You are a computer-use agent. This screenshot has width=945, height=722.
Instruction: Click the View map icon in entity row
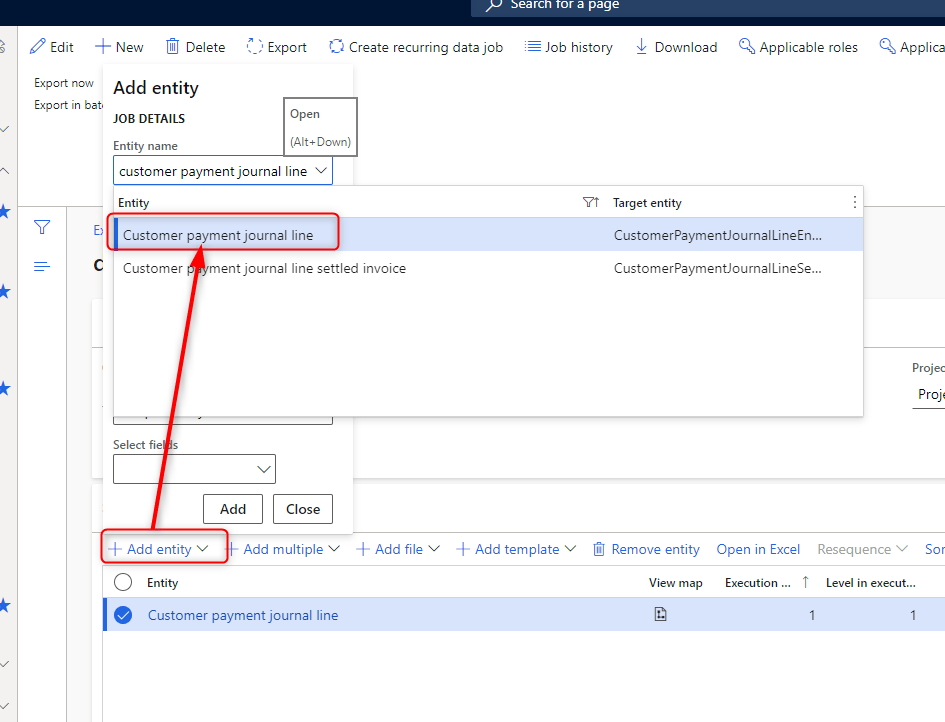coord(660,615)
